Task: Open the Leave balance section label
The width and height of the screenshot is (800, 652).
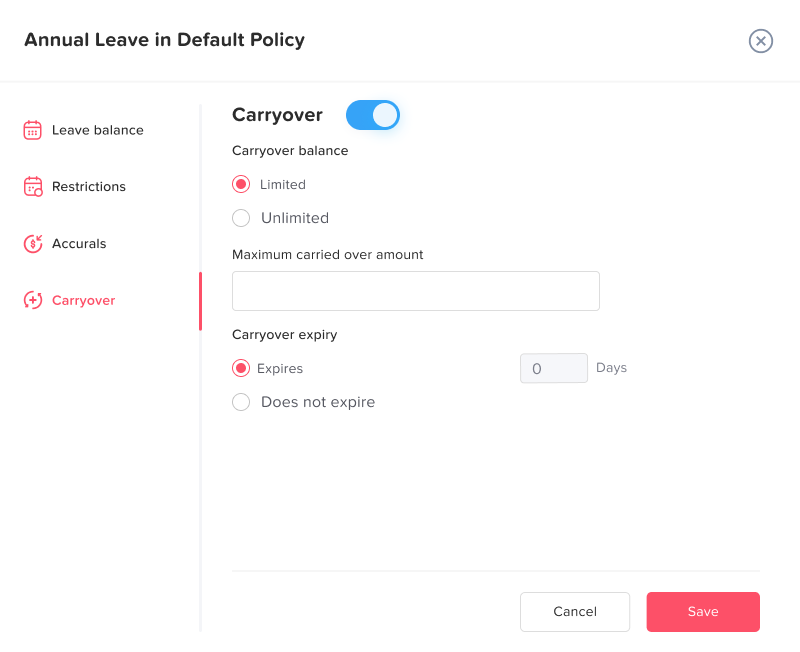Action: pyautogui.click(x=97, y=130)
